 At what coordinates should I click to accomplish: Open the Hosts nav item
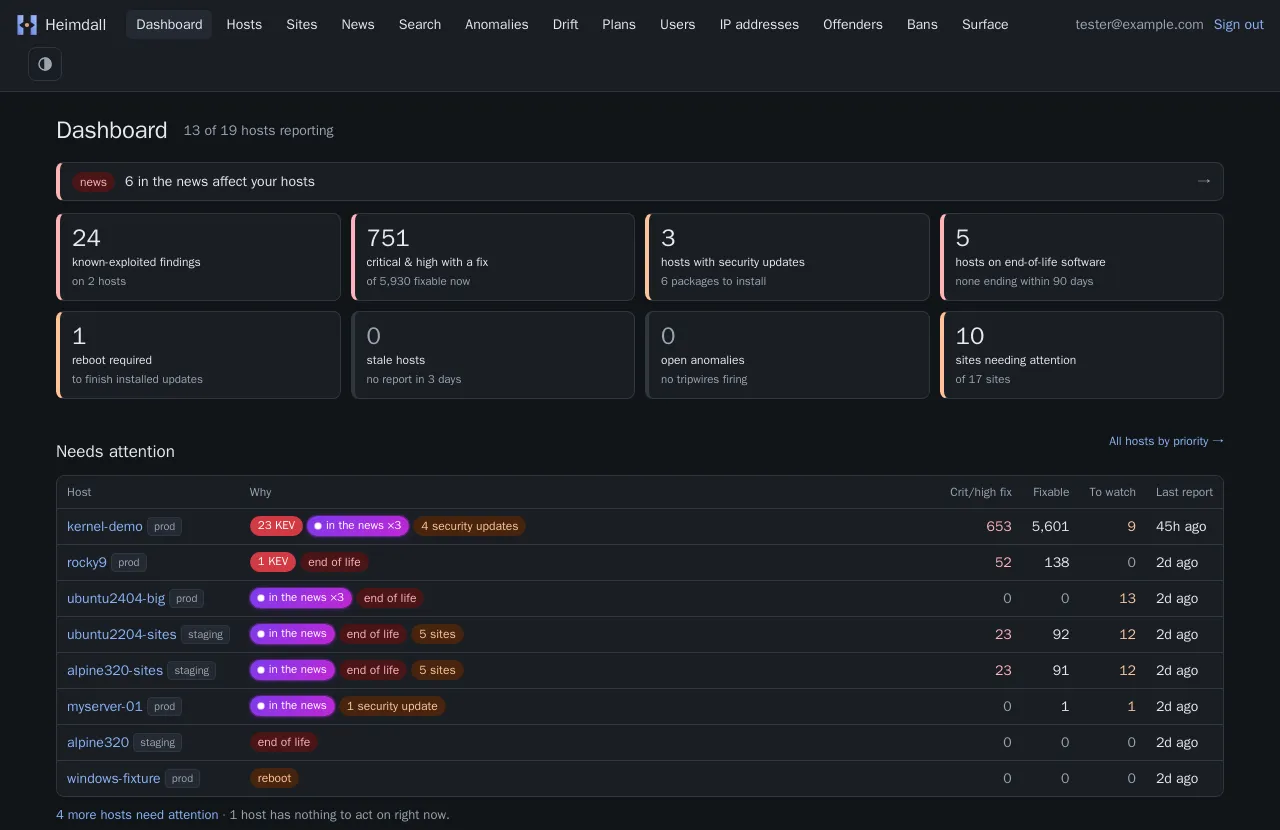click(244, 24)
